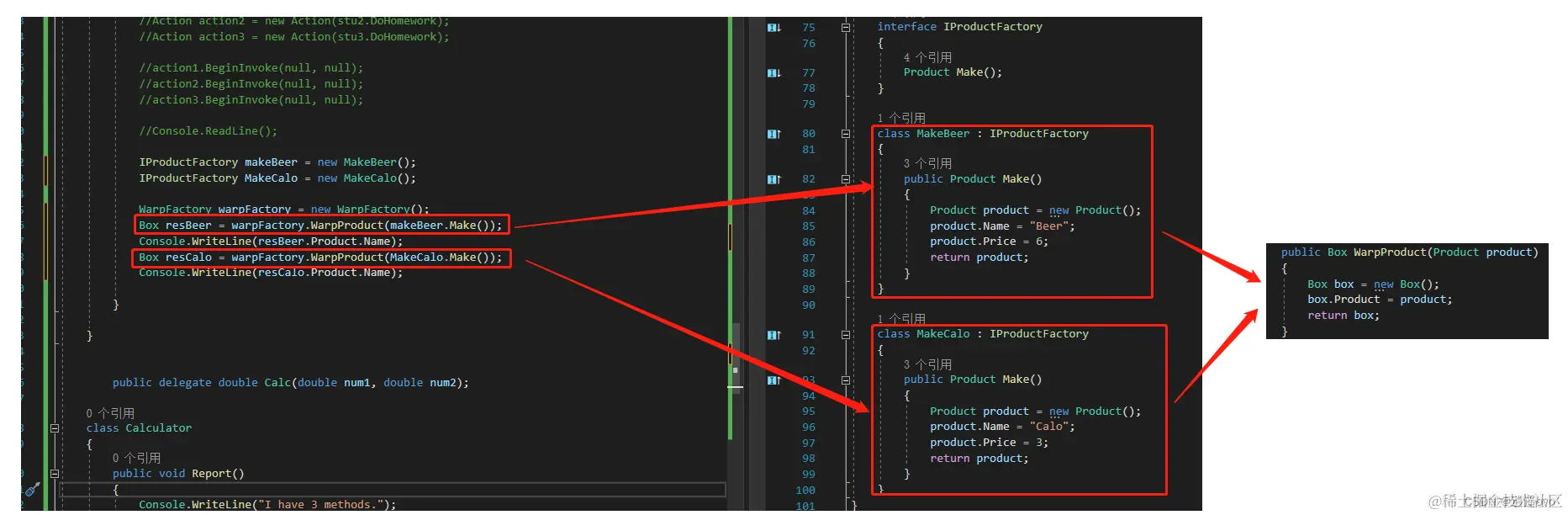1568x515 pixels.
Task: Click the 'product.Name = "Calo";' line
Action: tap(1002, 427)
